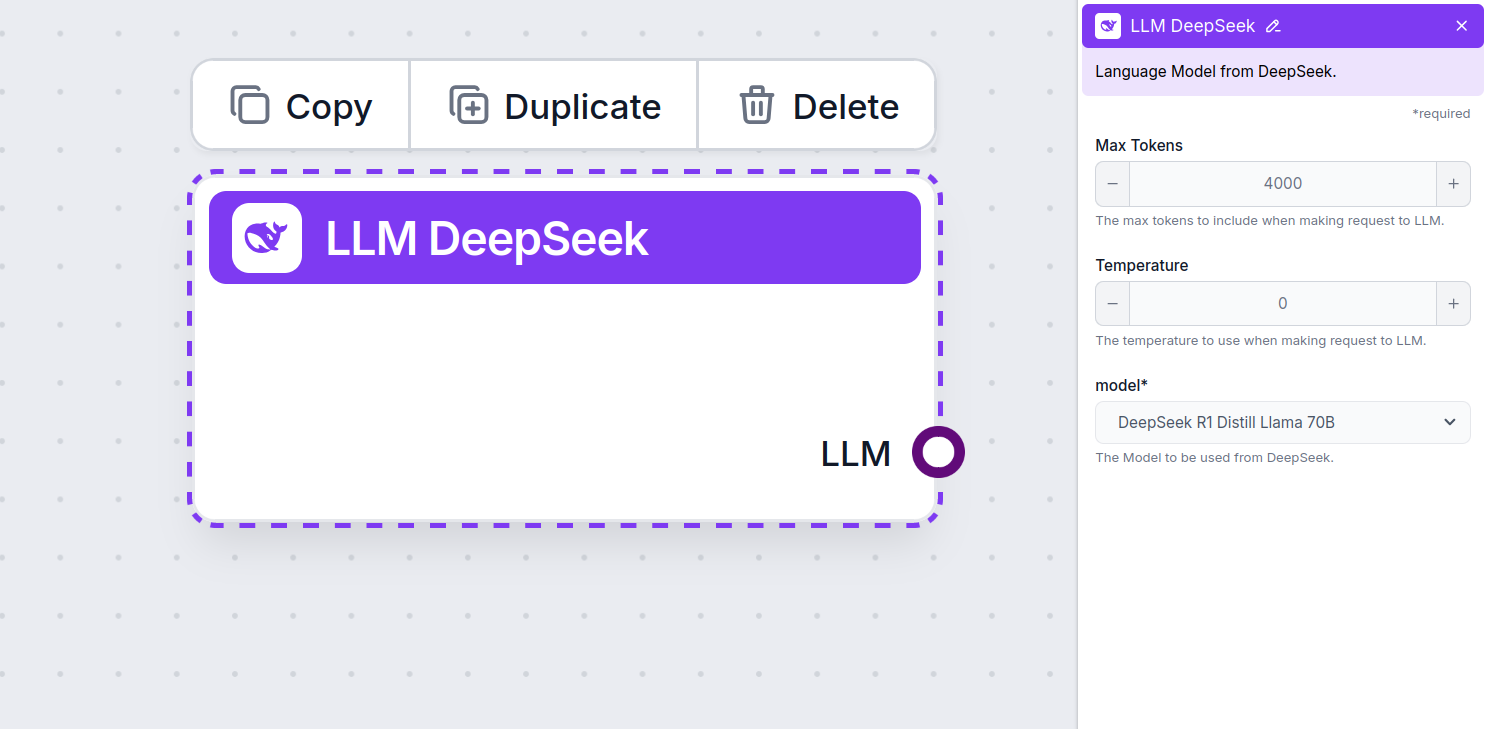This screenshot has height=729, width=1487.
Task: Click the minus icon to lower Max Tokens
Action: 1112,184
